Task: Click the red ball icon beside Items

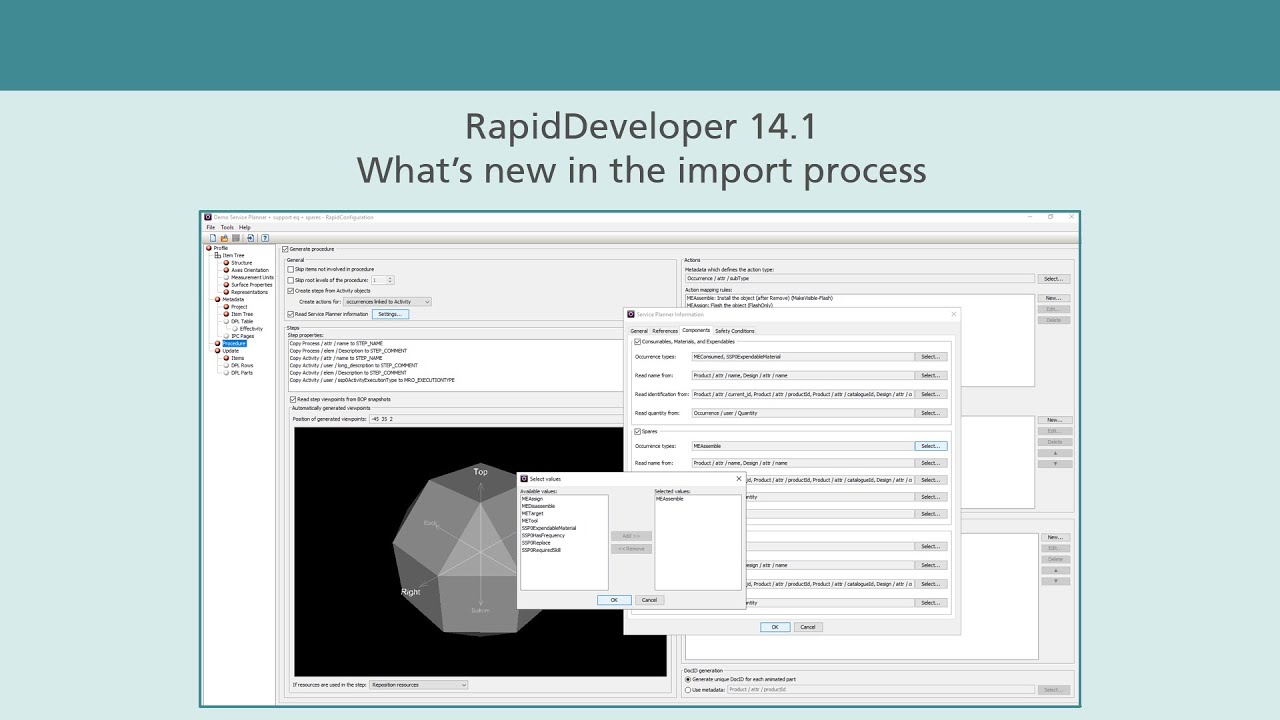Action: [x=226, y=358]
